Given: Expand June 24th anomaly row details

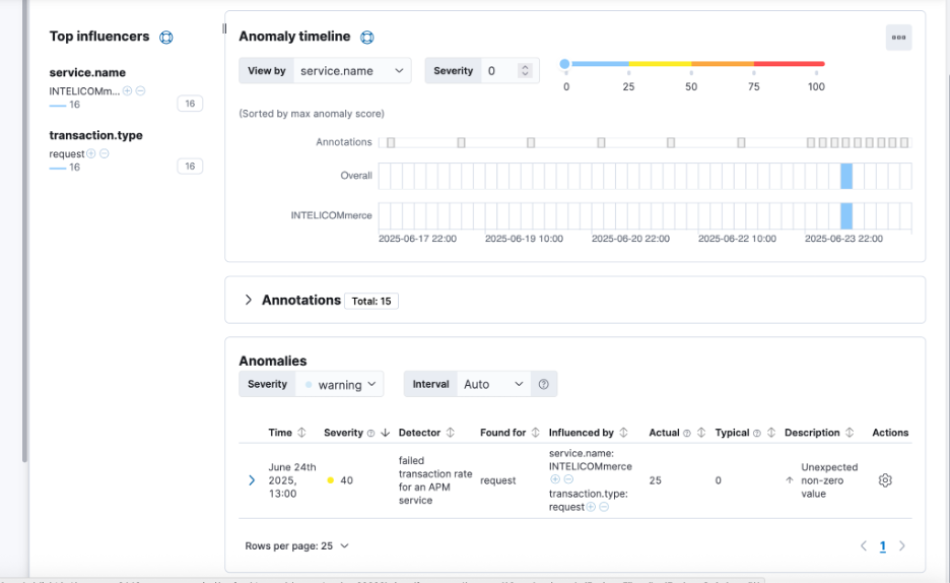Looking at the screenshot, I should point(251,481).
